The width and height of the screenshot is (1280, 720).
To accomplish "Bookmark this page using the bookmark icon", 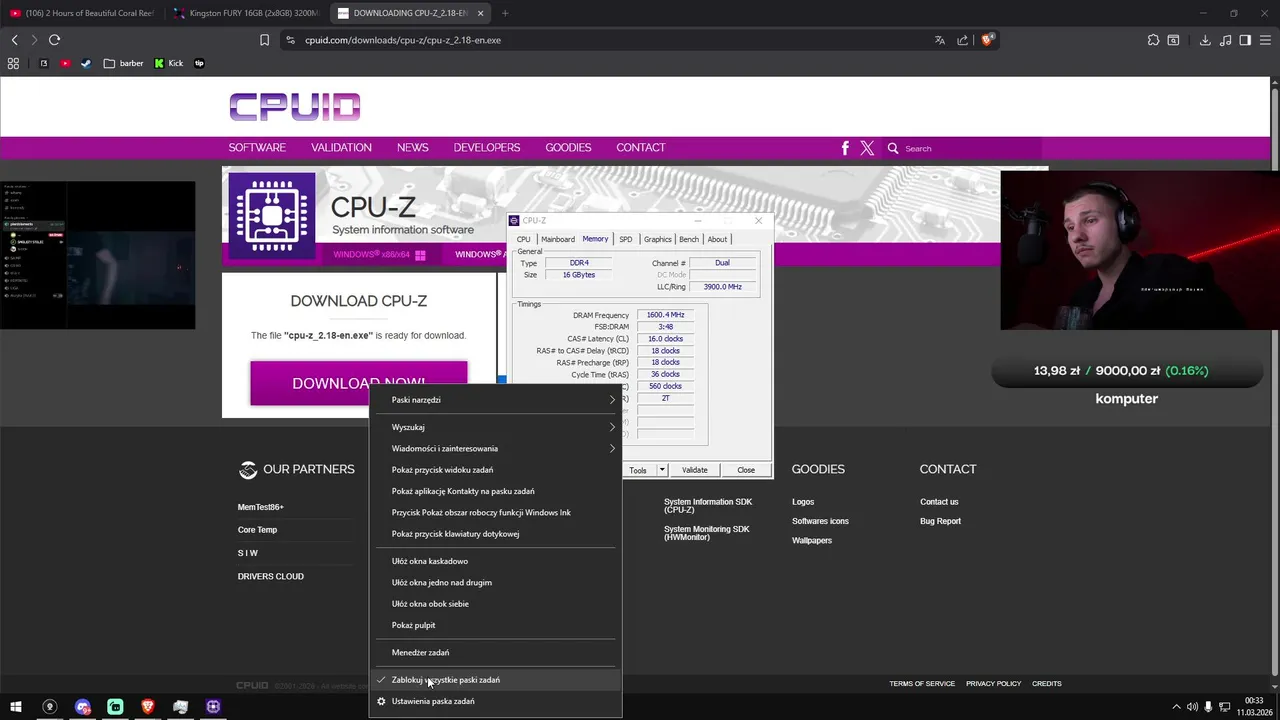I will coord(264,40).
